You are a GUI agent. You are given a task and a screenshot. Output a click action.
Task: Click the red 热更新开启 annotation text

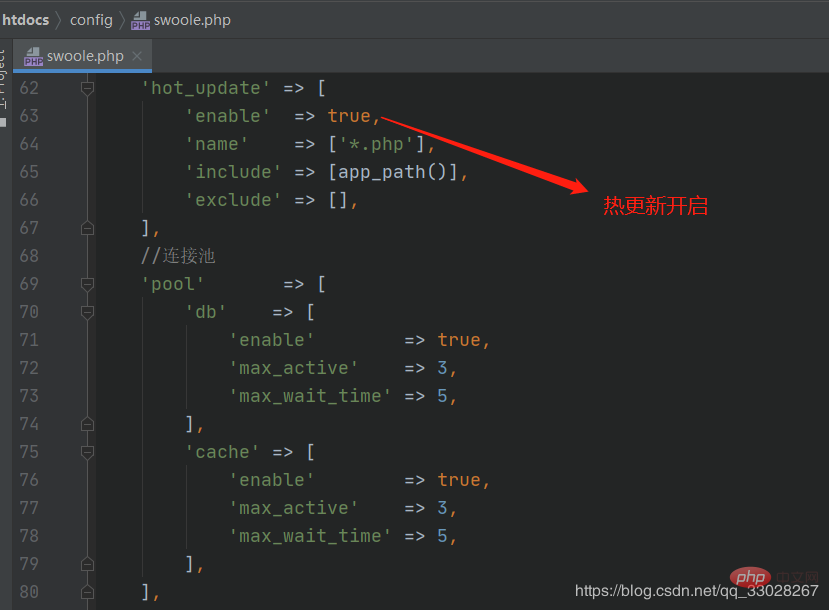pos(655,206)
